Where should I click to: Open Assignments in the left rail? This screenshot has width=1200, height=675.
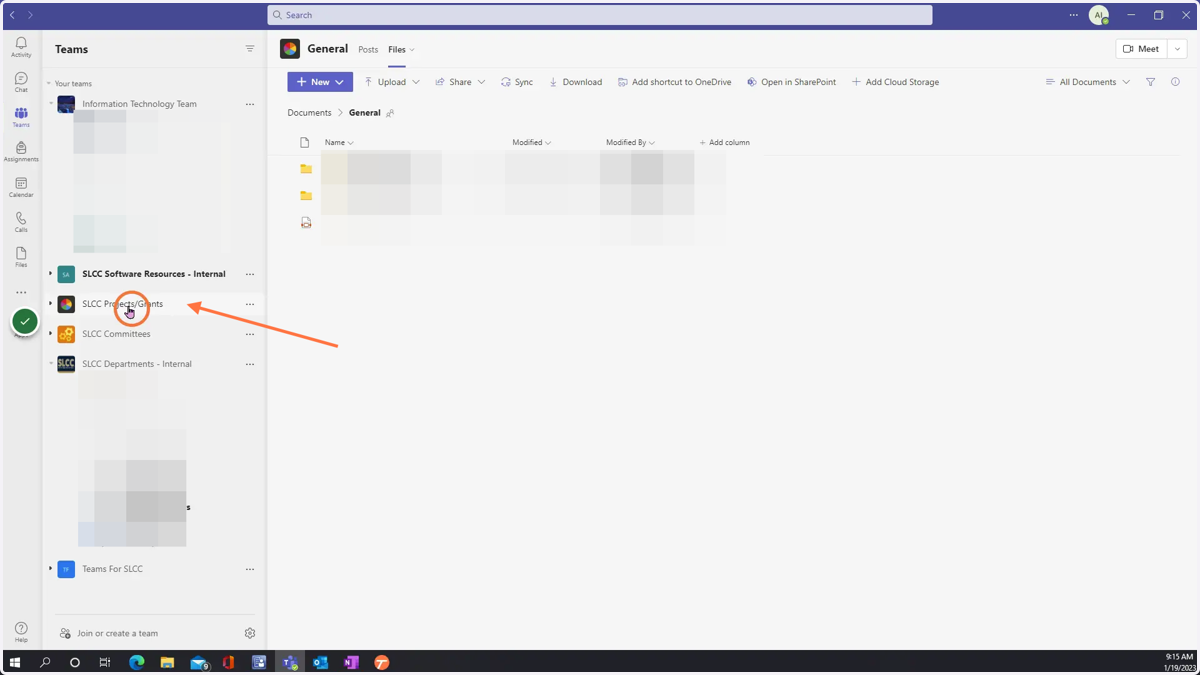pos(21,151)
